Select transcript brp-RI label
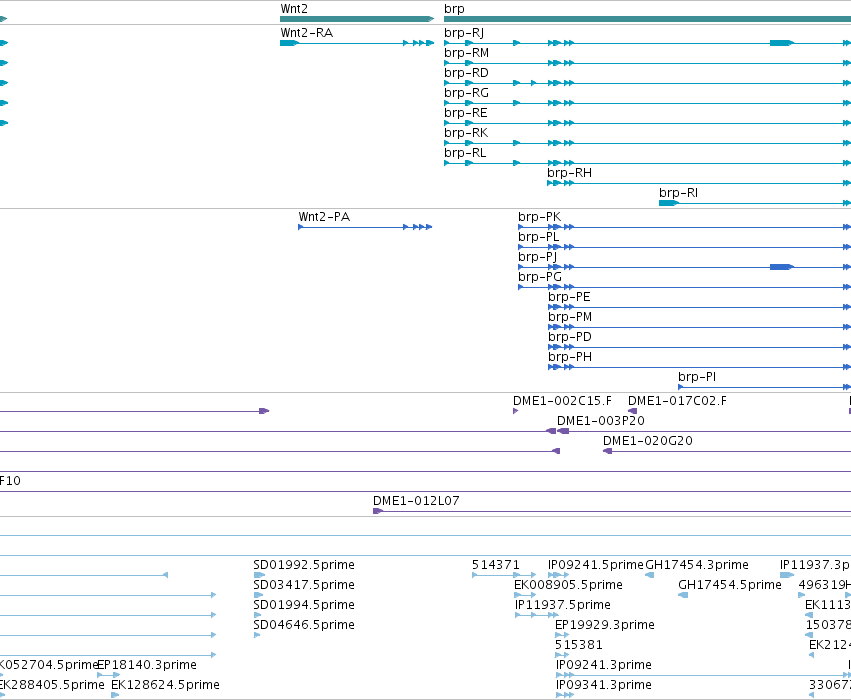851x700 pixels. (678, 194)
